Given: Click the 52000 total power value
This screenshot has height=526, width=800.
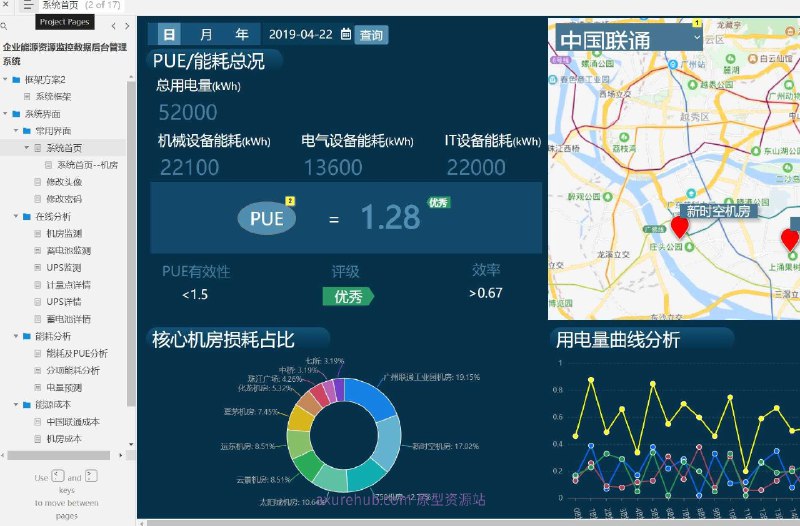Looking at the screenshot, I should click(x=188, y=112).
